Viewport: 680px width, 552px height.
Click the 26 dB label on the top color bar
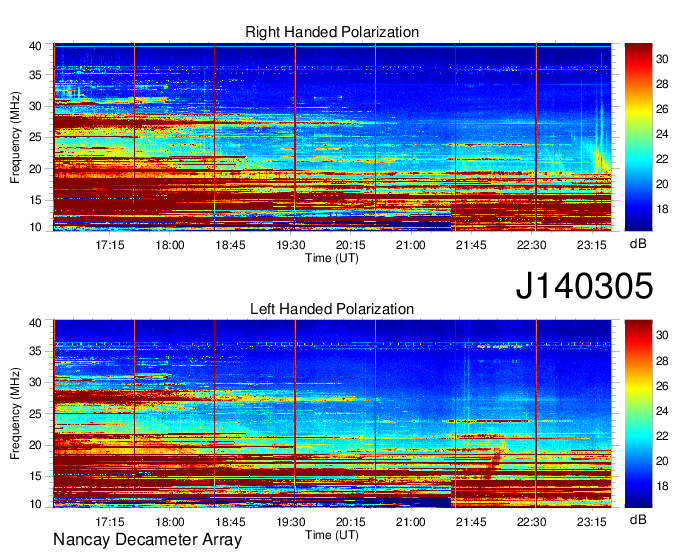[x=662, y=109]
